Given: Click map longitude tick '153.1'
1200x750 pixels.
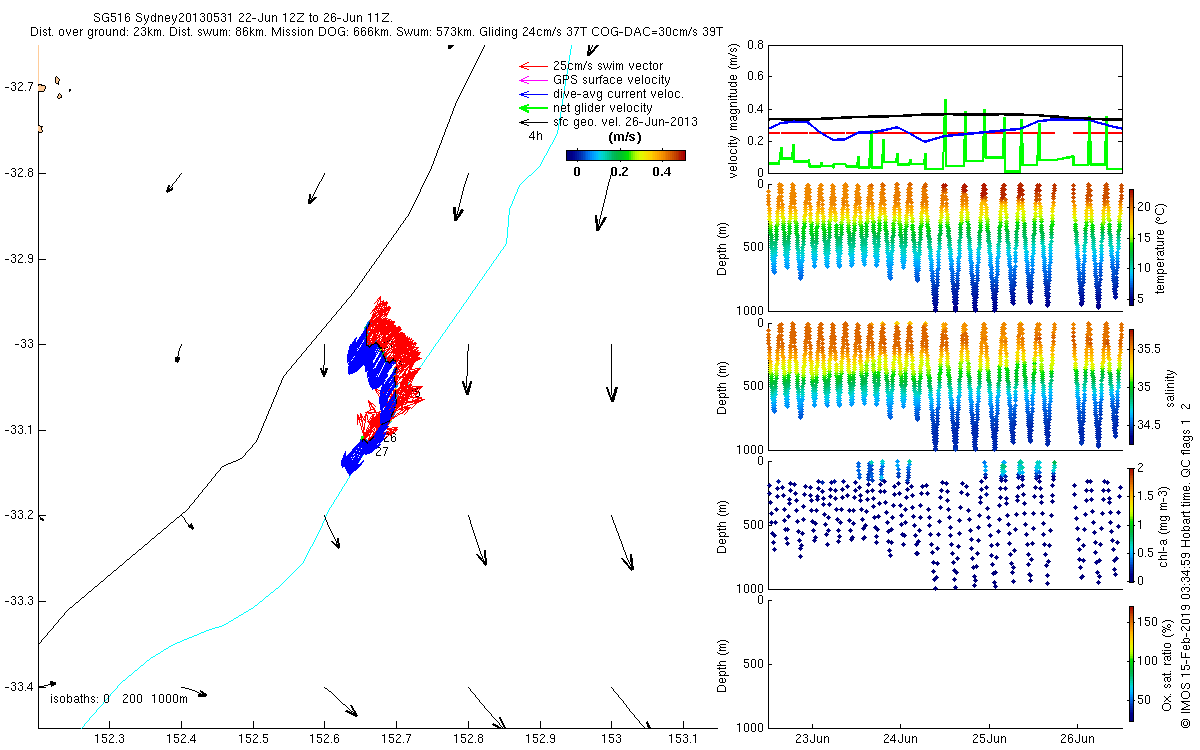Looking at the screenshot, I should pyautogui.click(x=684, y=739).
